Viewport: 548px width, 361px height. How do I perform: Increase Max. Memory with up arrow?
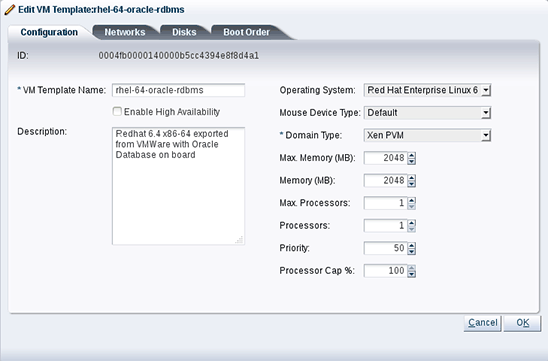point(412,155)
